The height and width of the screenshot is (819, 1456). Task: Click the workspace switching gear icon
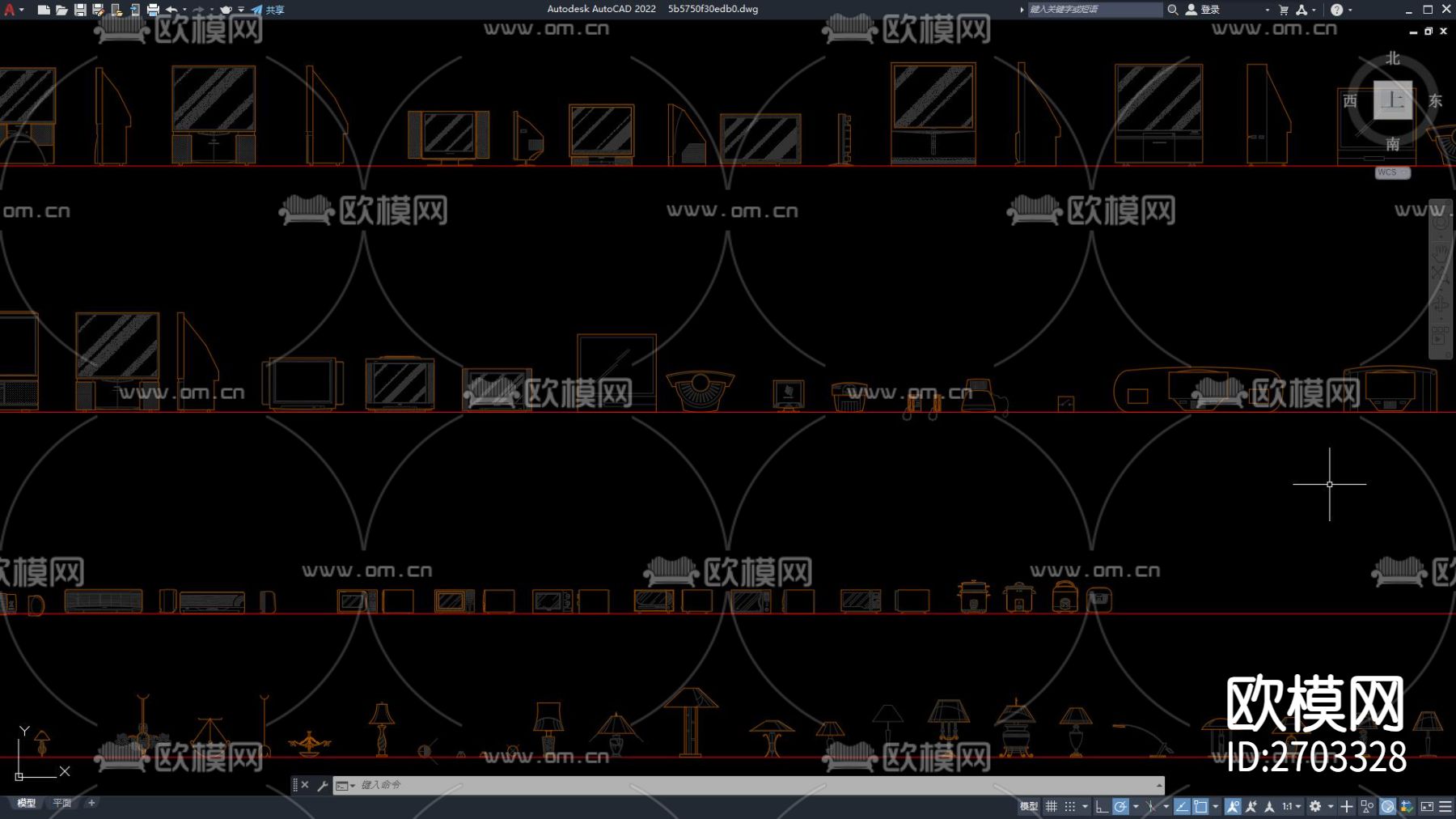(x=1315, y=806)
